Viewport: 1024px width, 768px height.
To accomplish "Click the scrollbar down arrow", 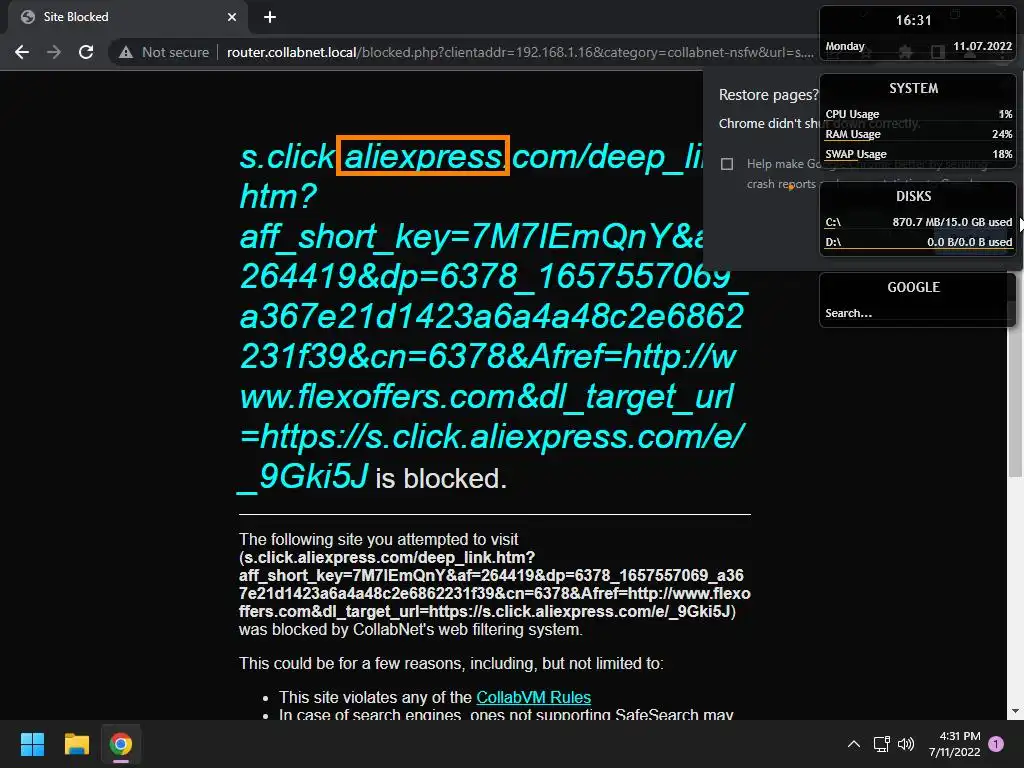I will click(x=1015, y=711).
